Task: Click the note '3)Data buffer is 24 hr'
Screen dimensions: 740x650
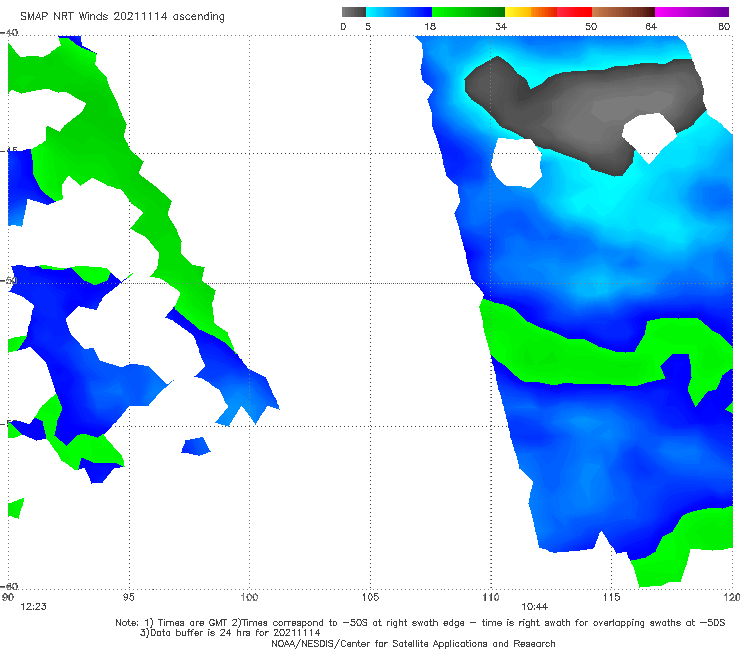Action: pyautogui.click(x=230, y=633)
